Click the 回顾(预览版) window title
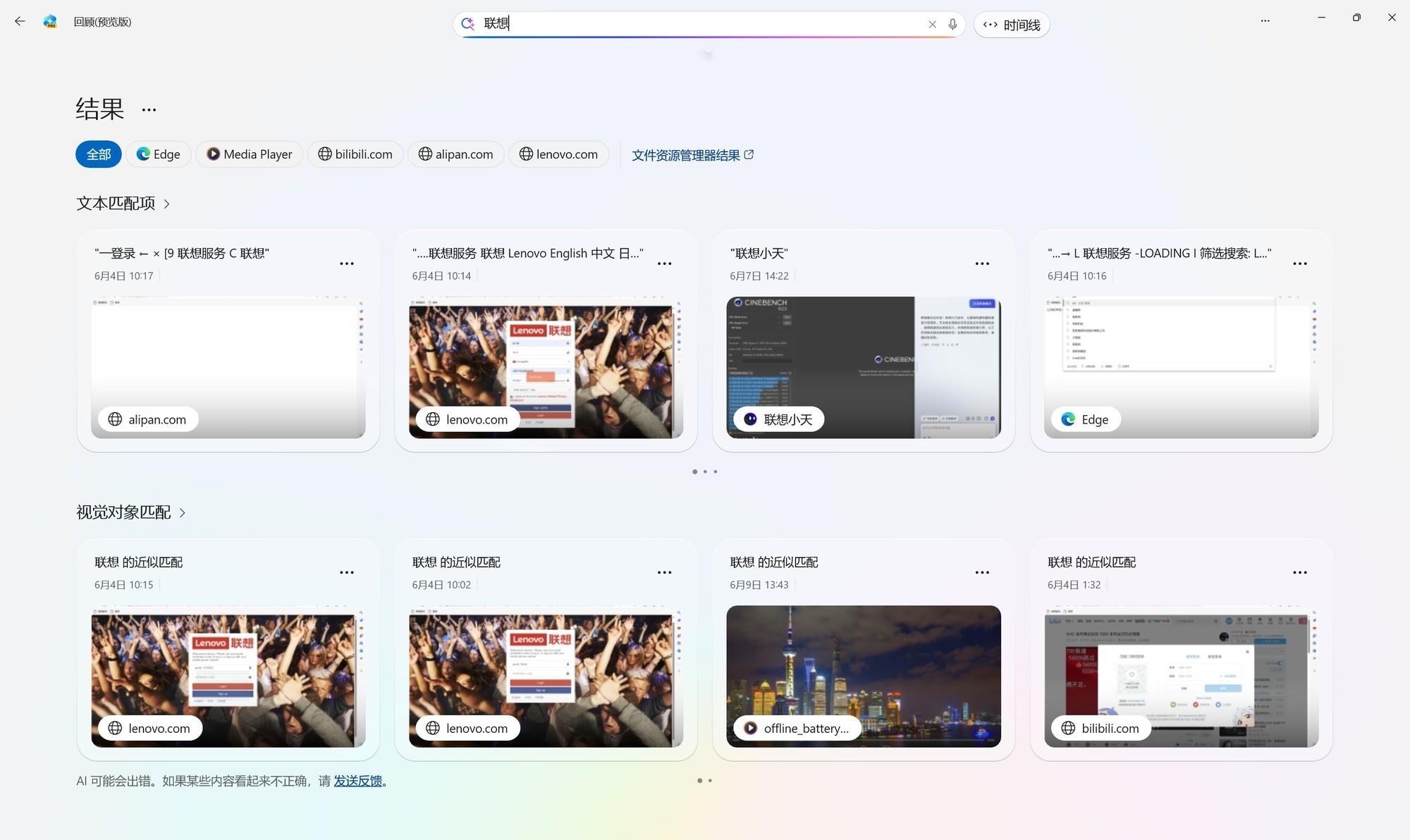This screenshot has width=1410, height=840. 102,22
